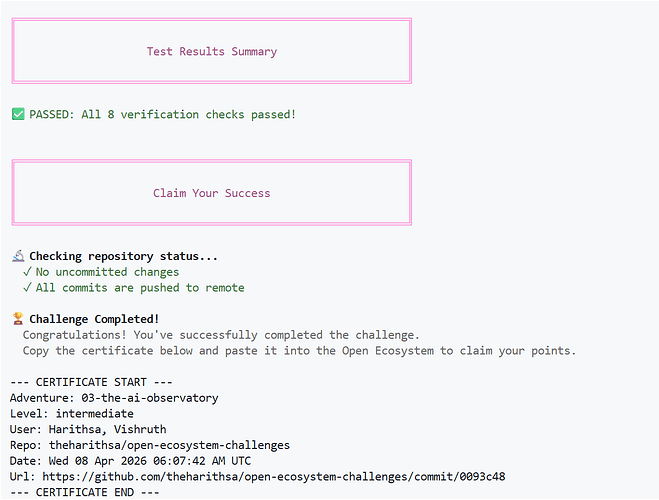Click the User: Harithsa, Vishruth line
The image size is (659, 500).
(88, 429)
